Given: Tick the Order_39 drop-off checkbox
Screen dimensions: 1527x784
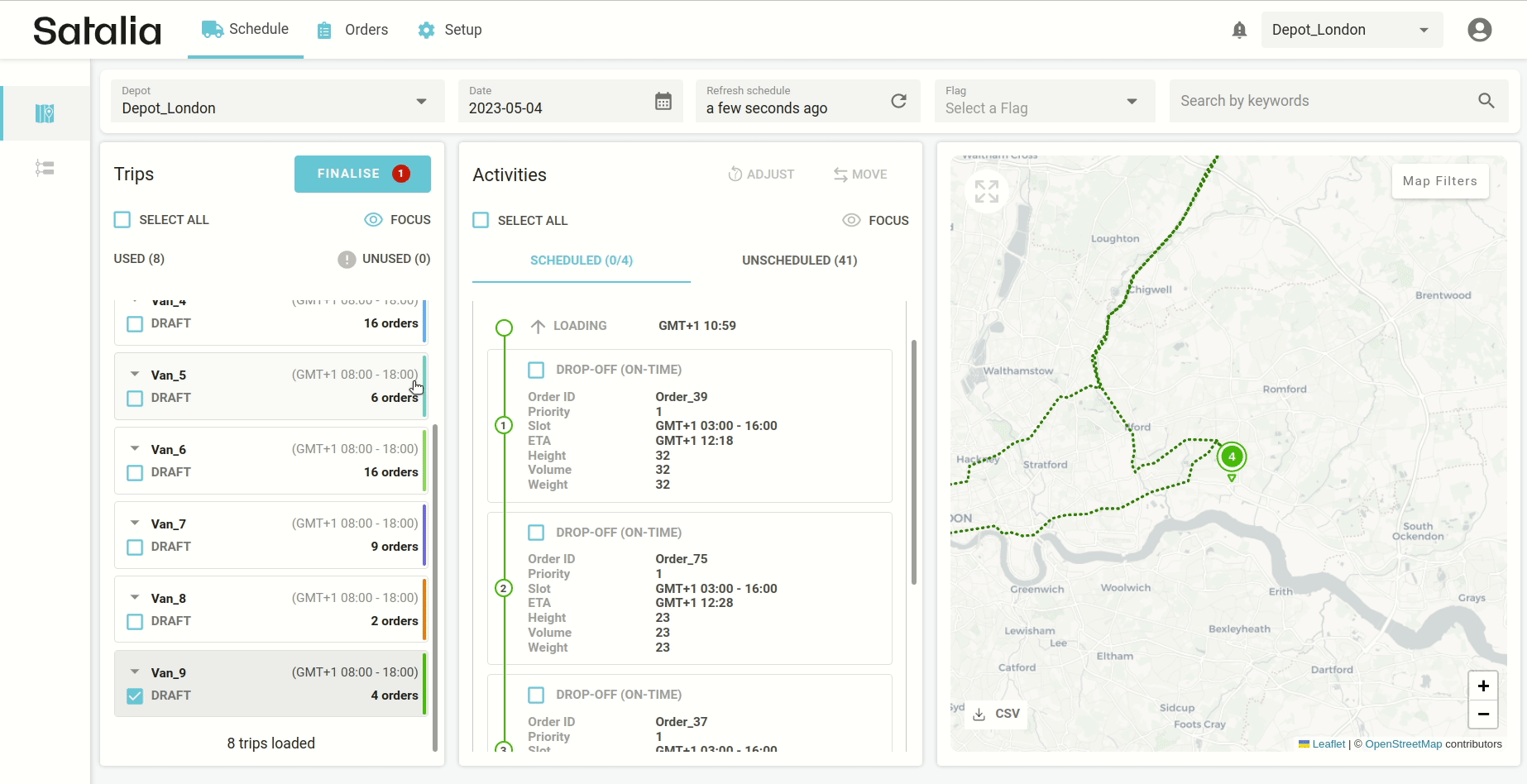Looking at the screenshot, I should click(x=536, y=370).
